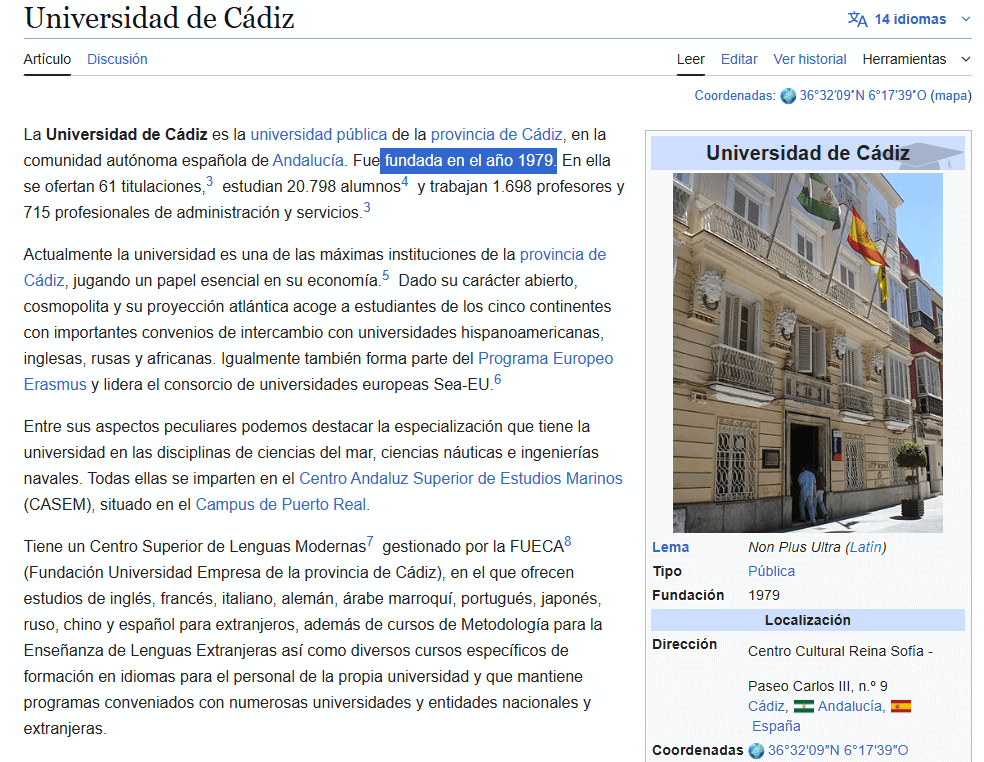The image size is (984, 762).
Task: Open the Editar tab
Action: [739, 60]
